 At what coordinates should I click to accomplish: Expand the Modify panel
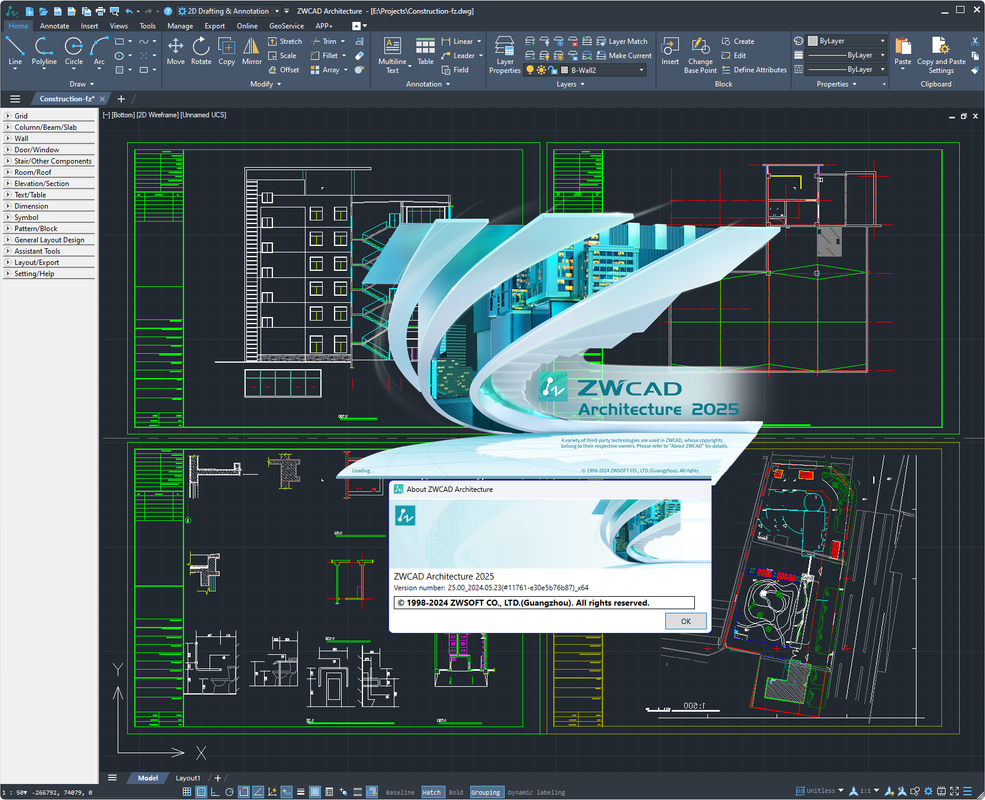pos(266,84)
